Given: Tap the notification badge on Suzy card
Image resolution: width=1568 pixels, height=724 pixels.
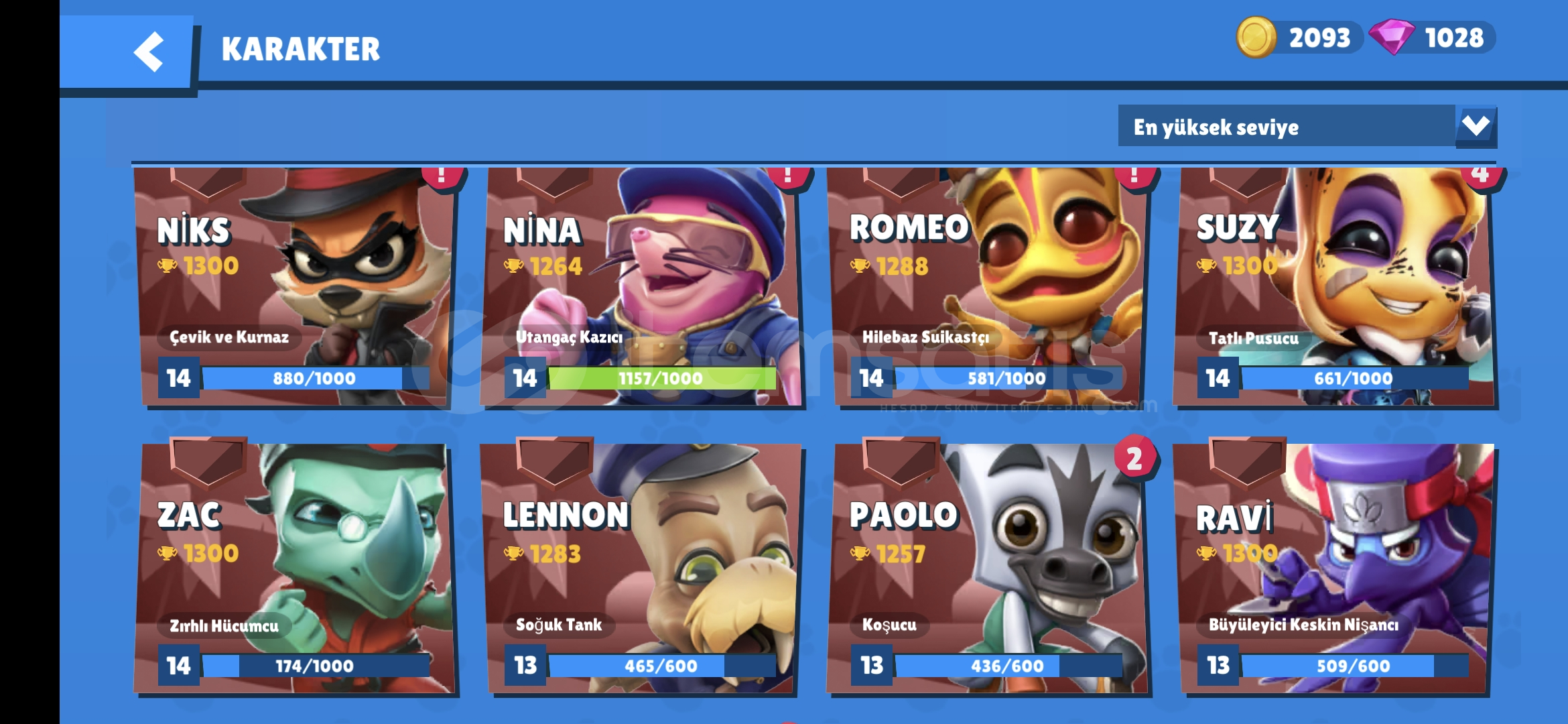Looking at the screenshot, I should coord(1480,176).
